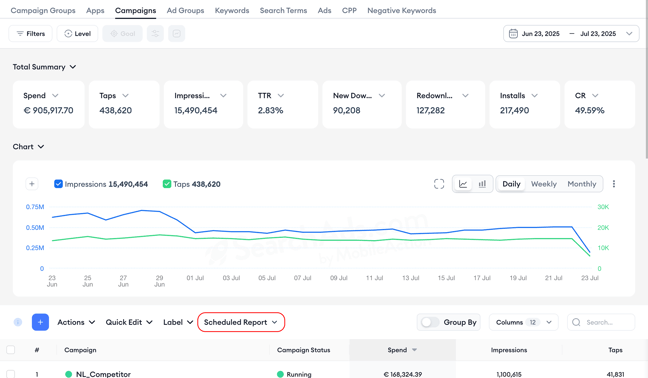This screenshot has width=648, height=378.
Task: Select the Weekly chart interval
Action: click(543, 184)
